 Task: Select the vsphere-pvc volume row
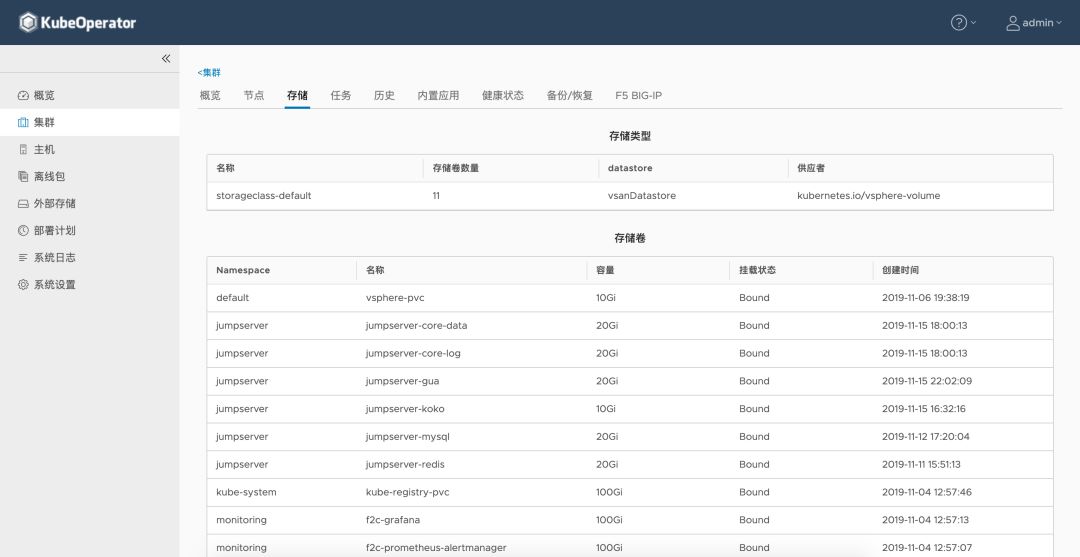[630, 298]
